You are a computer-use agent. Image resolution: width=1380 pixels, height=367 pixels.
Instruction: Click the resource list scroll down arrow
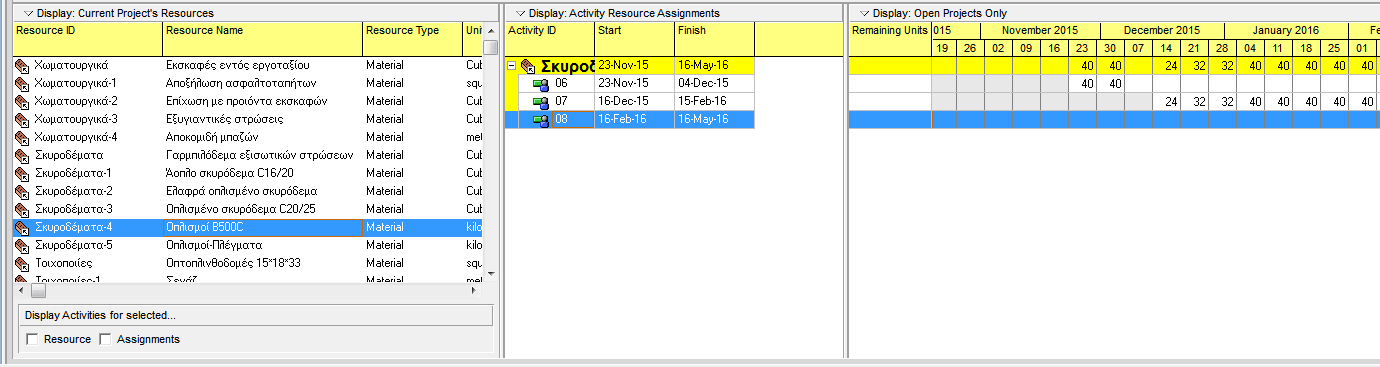coord(490,273)
